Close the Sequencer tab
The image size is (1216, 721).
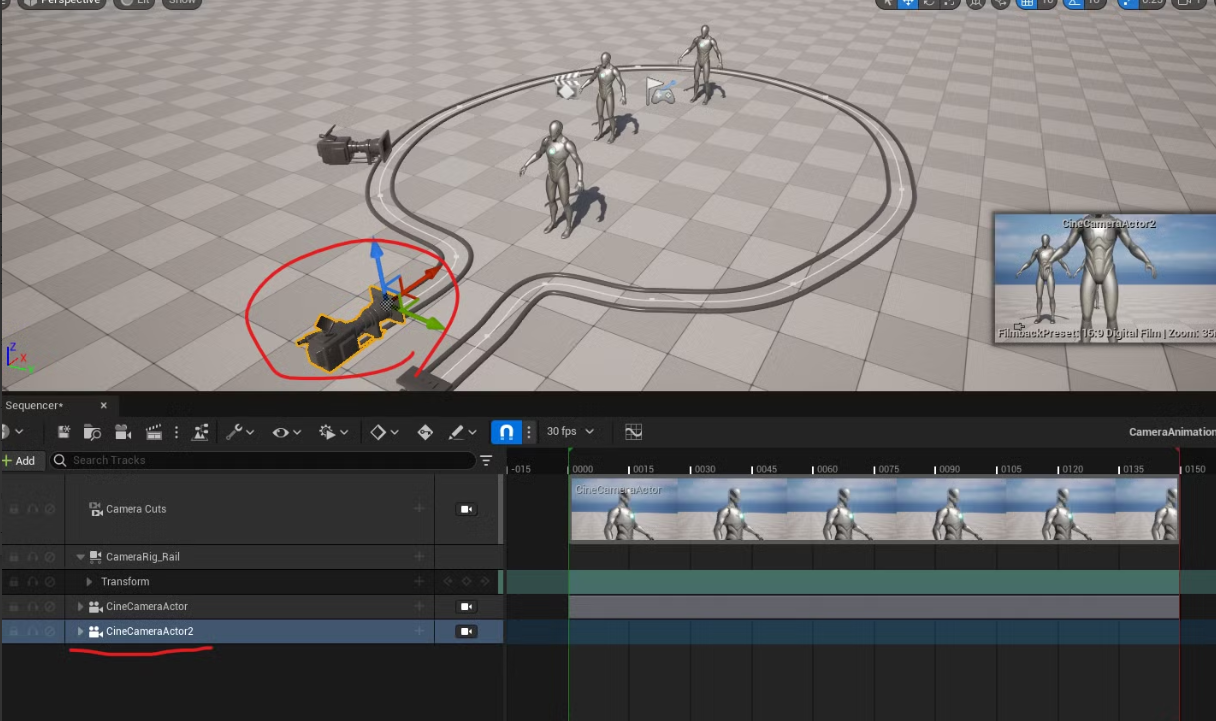tap(104, 405)
